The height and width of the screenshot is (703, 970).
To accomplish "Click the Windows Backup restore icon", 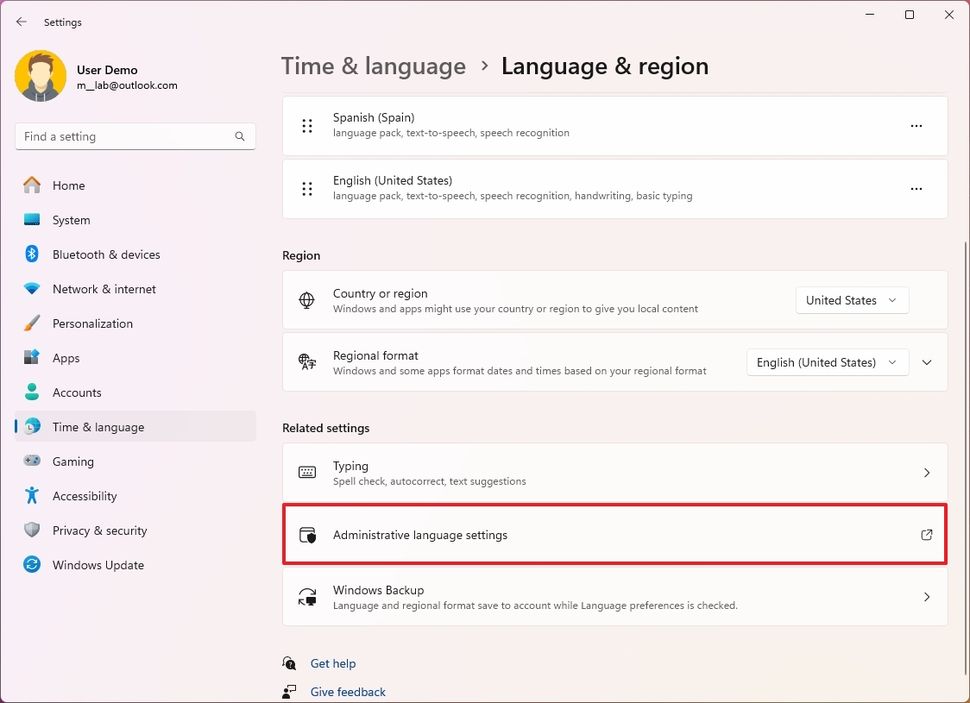I will [x=307, y=596].
